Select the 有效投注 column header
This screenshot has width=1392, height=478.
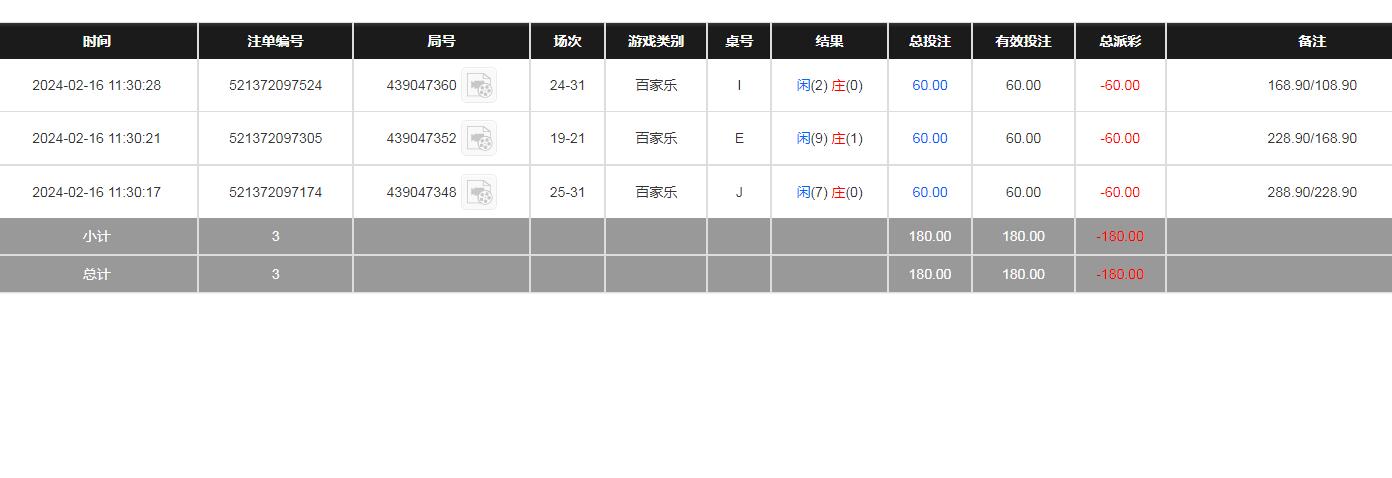[x=1023, y=41]
